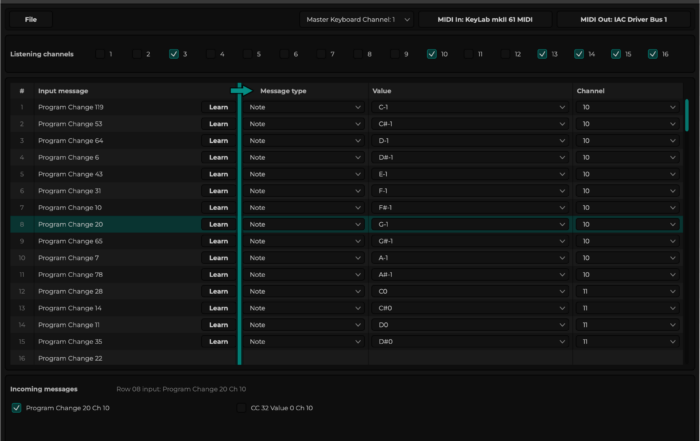Uncheck listening channel 15
This screenshot has width=700, height=441.
616,54
